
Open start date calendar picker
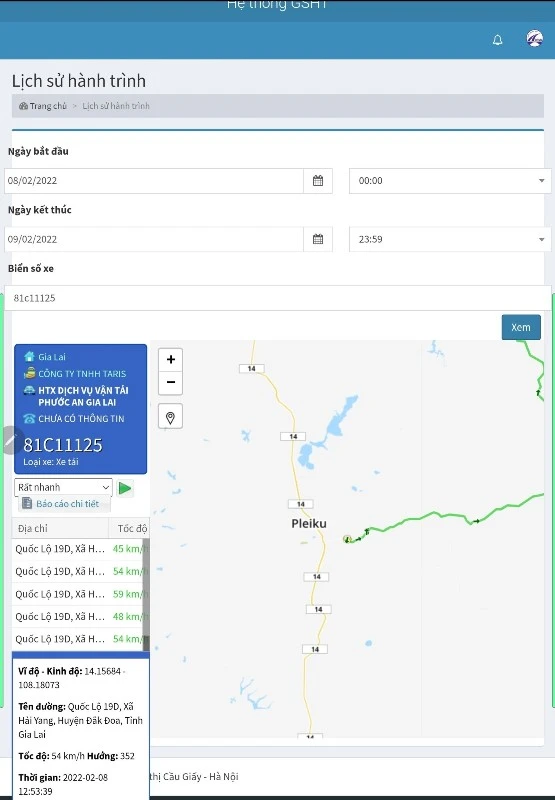pos(318,181)
